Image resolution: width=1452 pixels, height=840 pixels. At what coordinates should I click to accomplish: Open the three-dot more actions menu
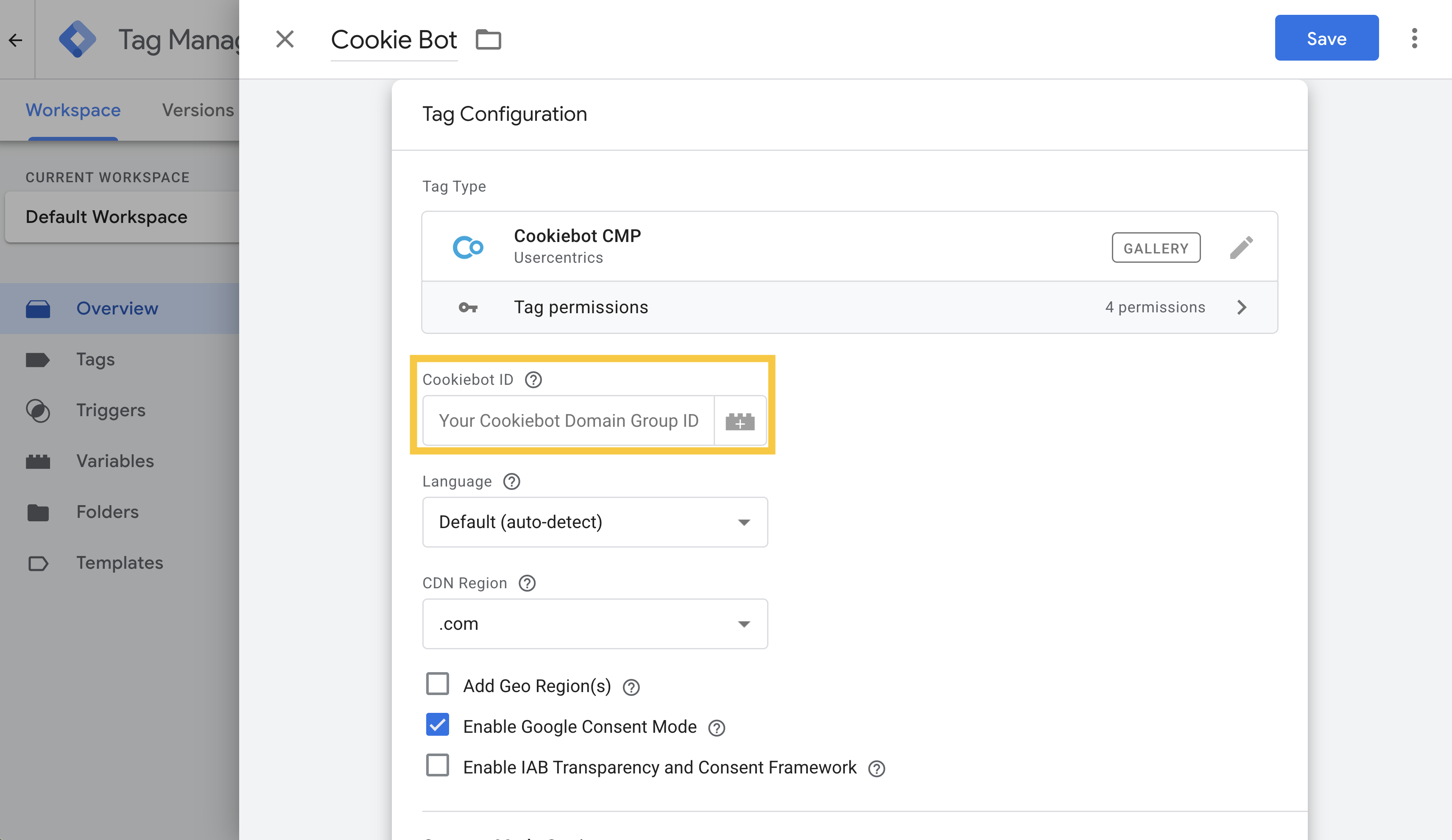point(1414,39)
